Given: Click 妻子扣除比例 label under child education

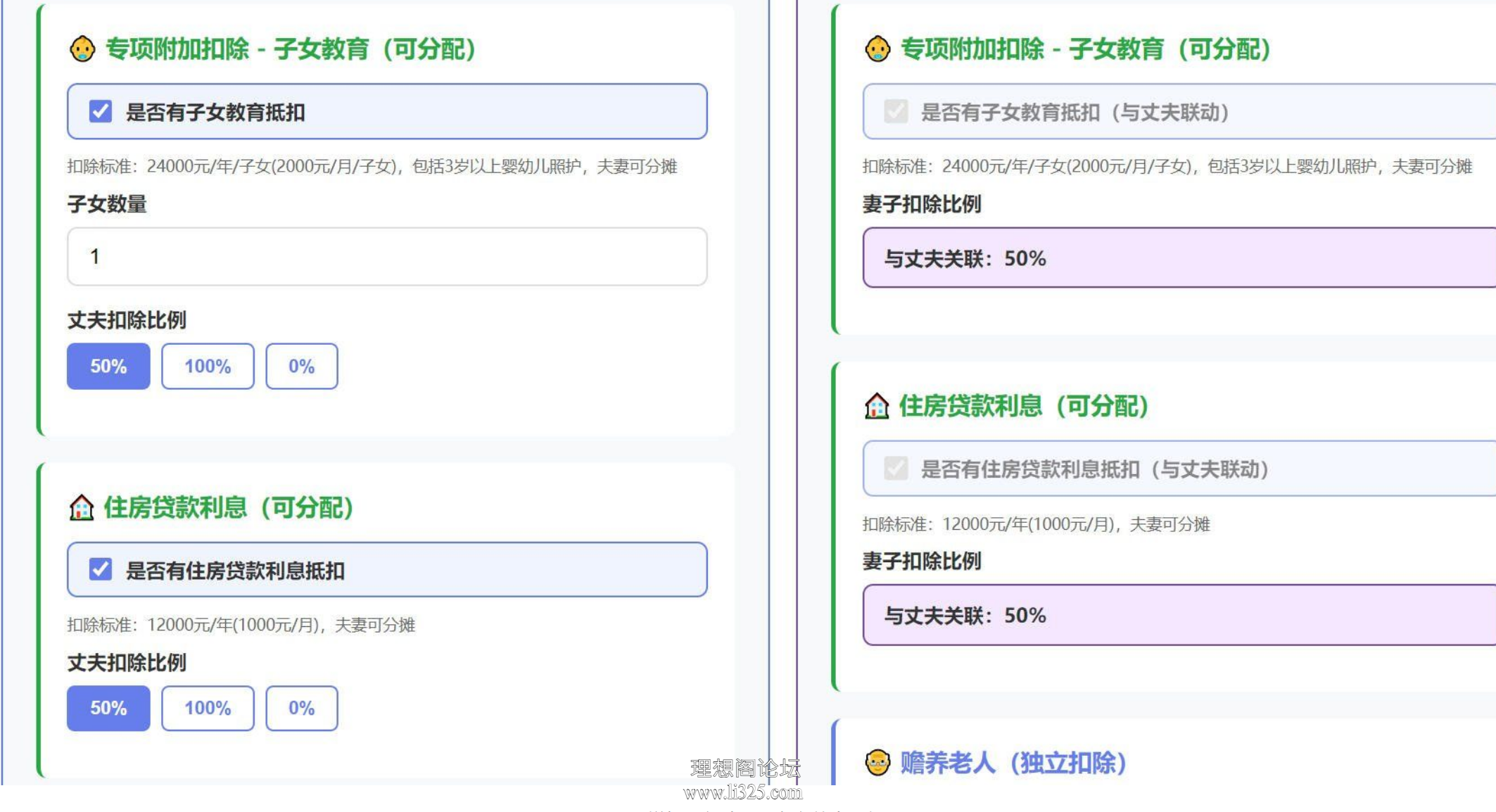Looking at the screenshot, I should coord(922,204).
